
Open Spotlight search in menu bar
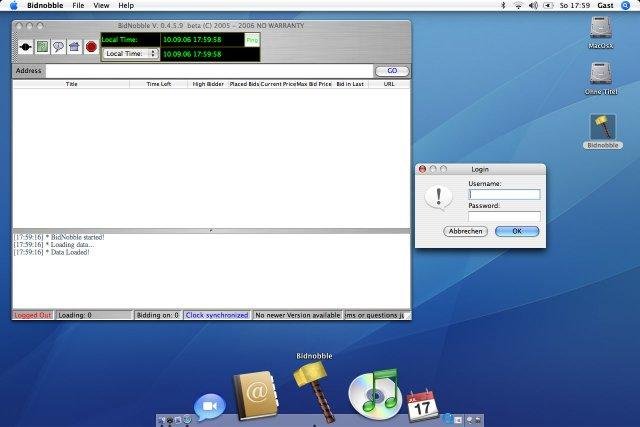click(x=626, y=5)
